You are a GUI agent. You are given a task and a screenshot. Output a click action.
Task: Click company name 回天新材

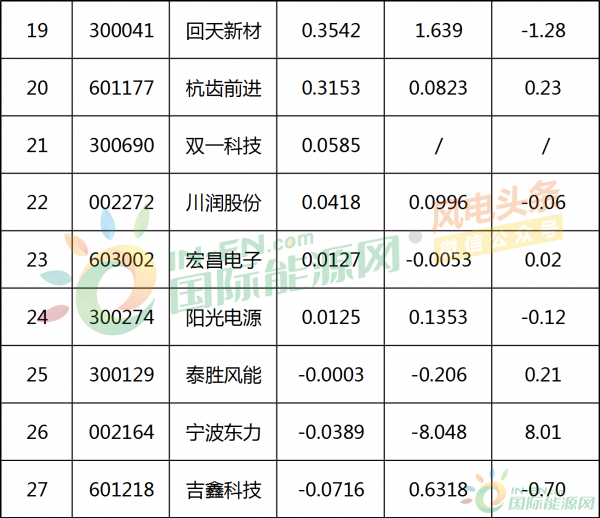click(223, 31)
